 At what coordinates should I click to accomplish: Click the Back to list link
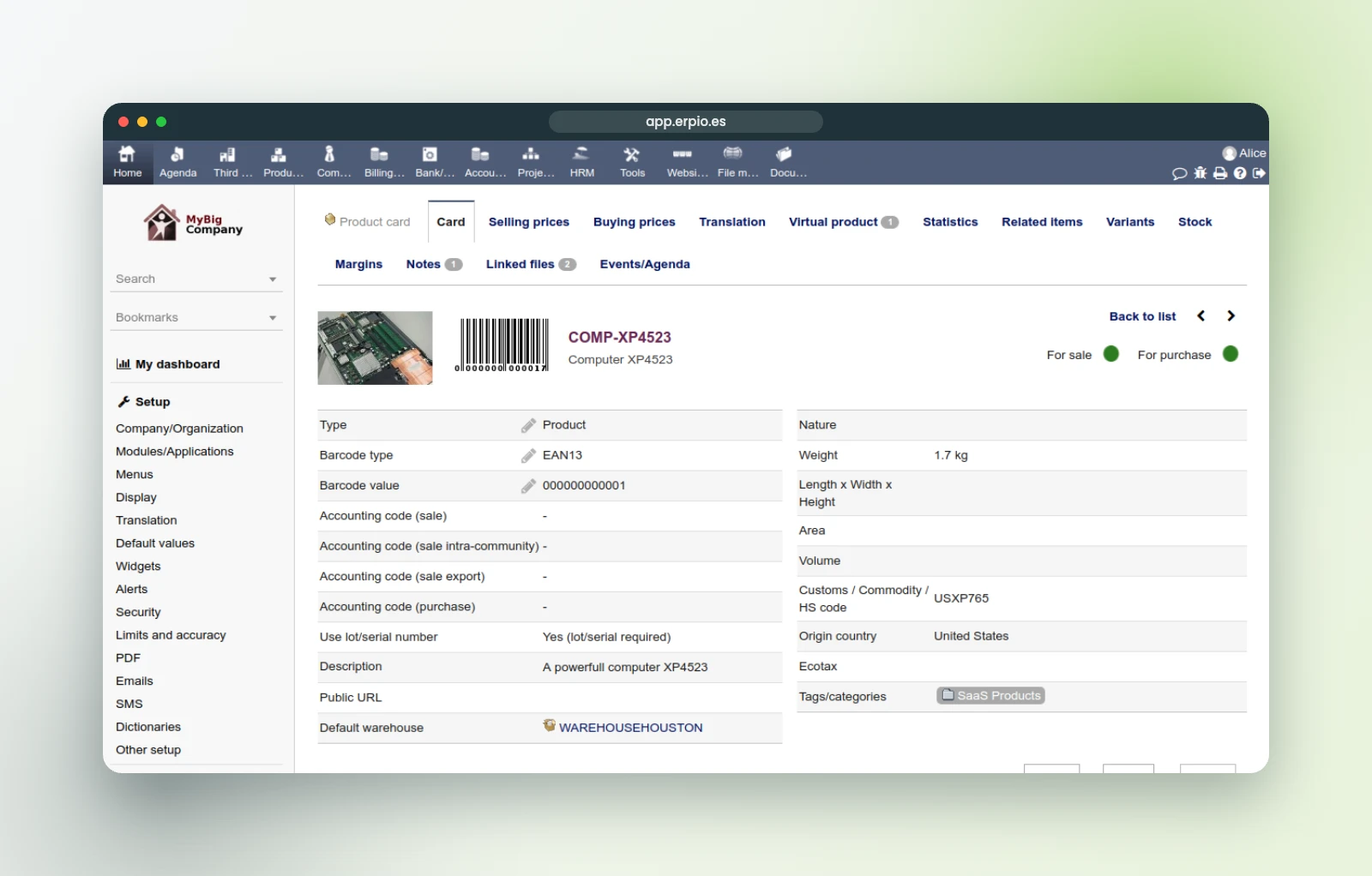coord(1142,316)
